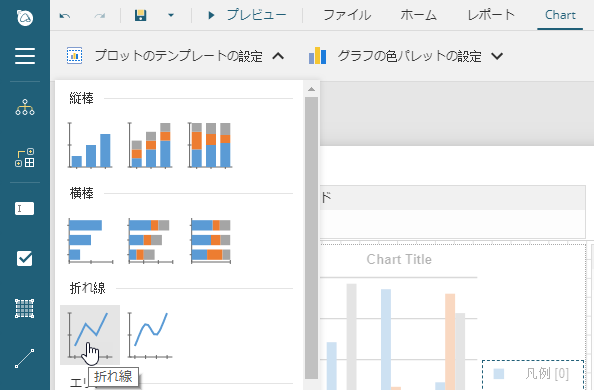Viewport: 594px width, 390px height.
Task: Expand グラフの色パレットの設定 dropdown
Action: [x=497, y=56]
